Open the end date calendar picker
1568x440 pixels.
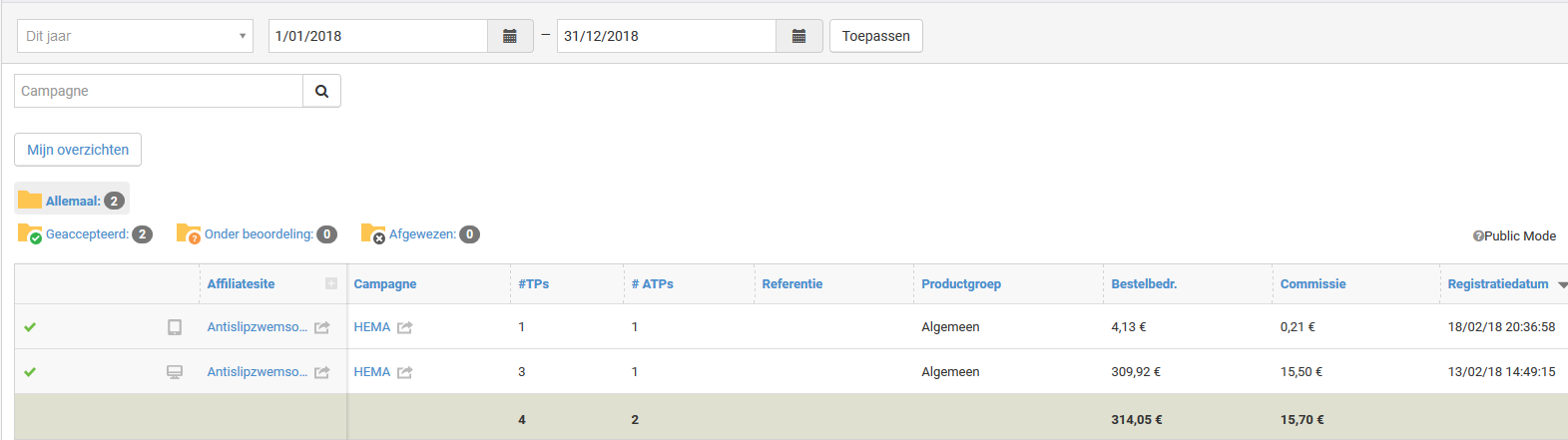[x=798, y=36]
